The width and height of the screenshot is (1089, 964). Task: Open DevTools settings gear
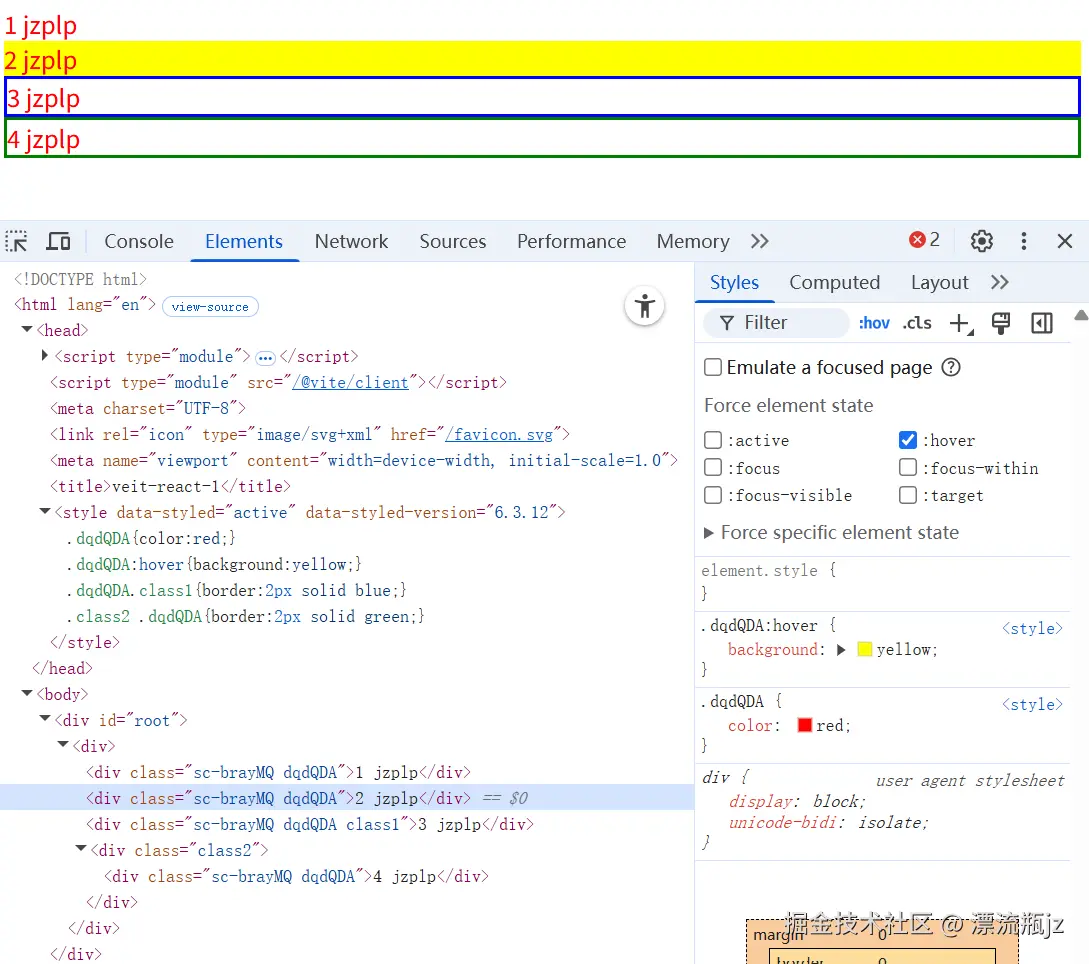click(x=981, y=241)
